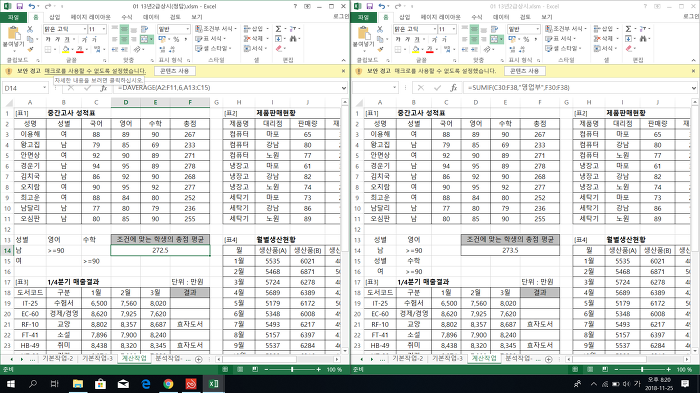Screen dimensions: 700x393
Task: Toggle Italic in left window font group
Action: pyautogui.click(x=58, y=39)
